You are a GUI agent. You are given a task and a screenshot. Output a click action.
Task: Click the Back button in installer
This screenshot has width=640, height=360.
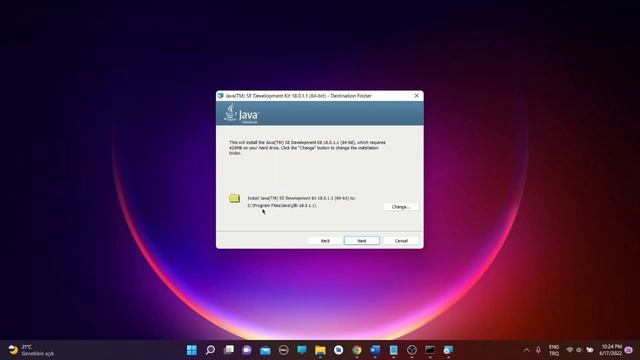coord(325,241)
